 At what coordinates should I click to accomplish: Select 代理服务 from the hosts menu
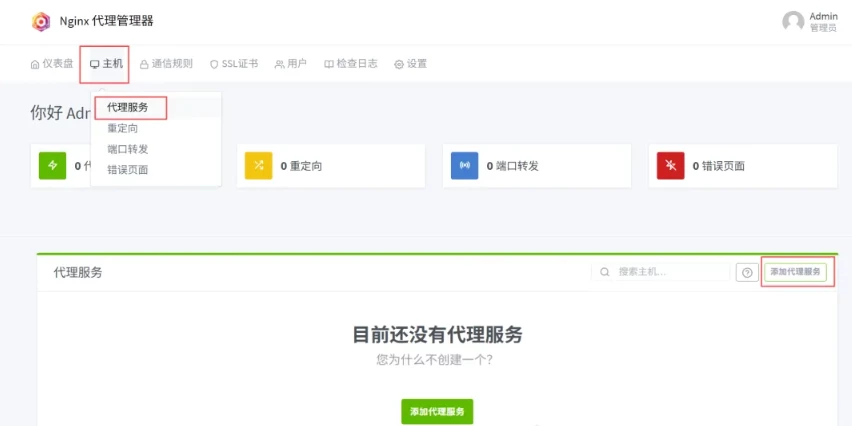tap(128, 108)
